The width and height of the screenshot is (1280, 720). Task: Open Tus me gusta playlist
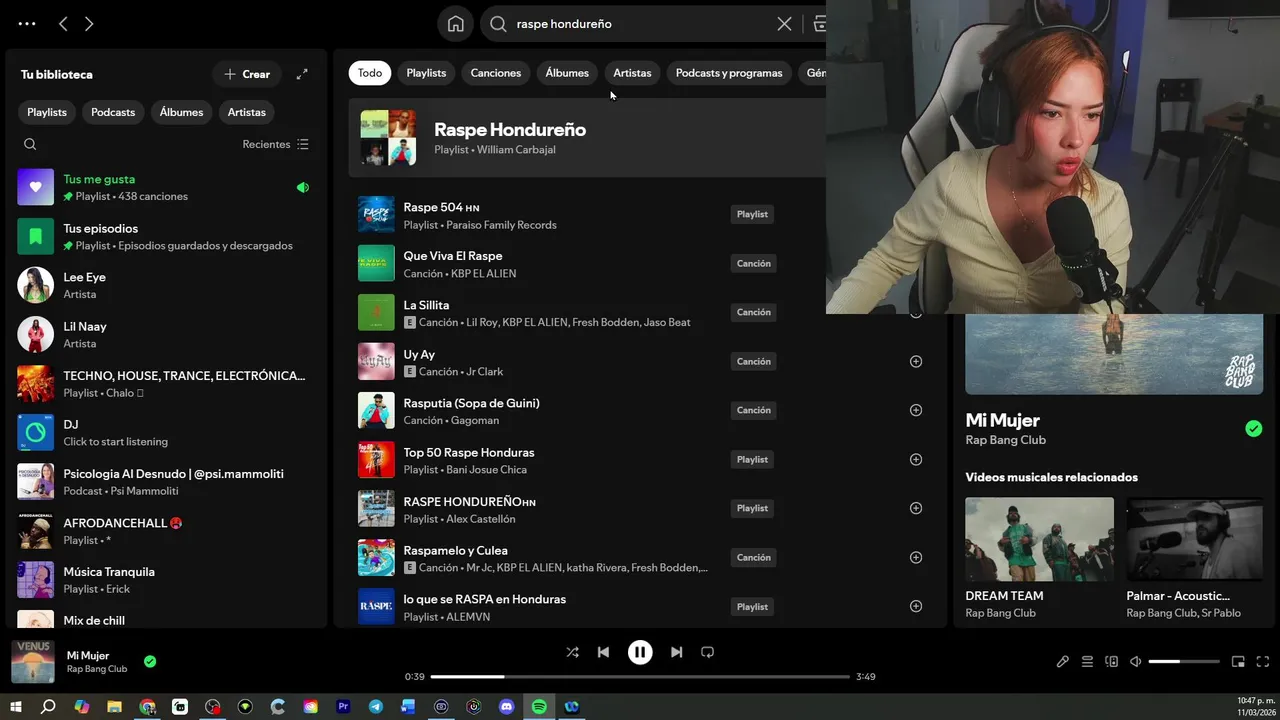pyautogui.click(x=165, y=187)
